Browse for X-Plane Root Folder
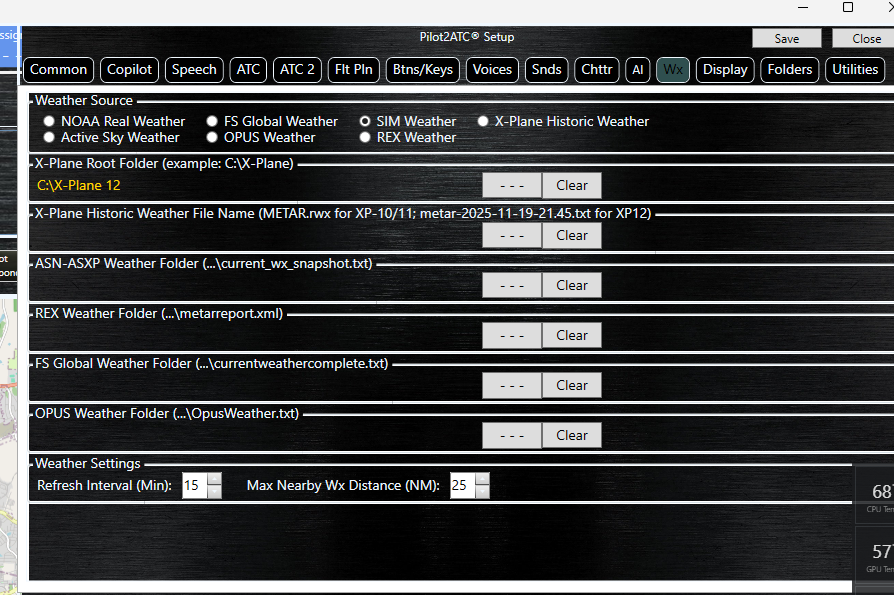The image size is (894, 595). click(511, 186)
